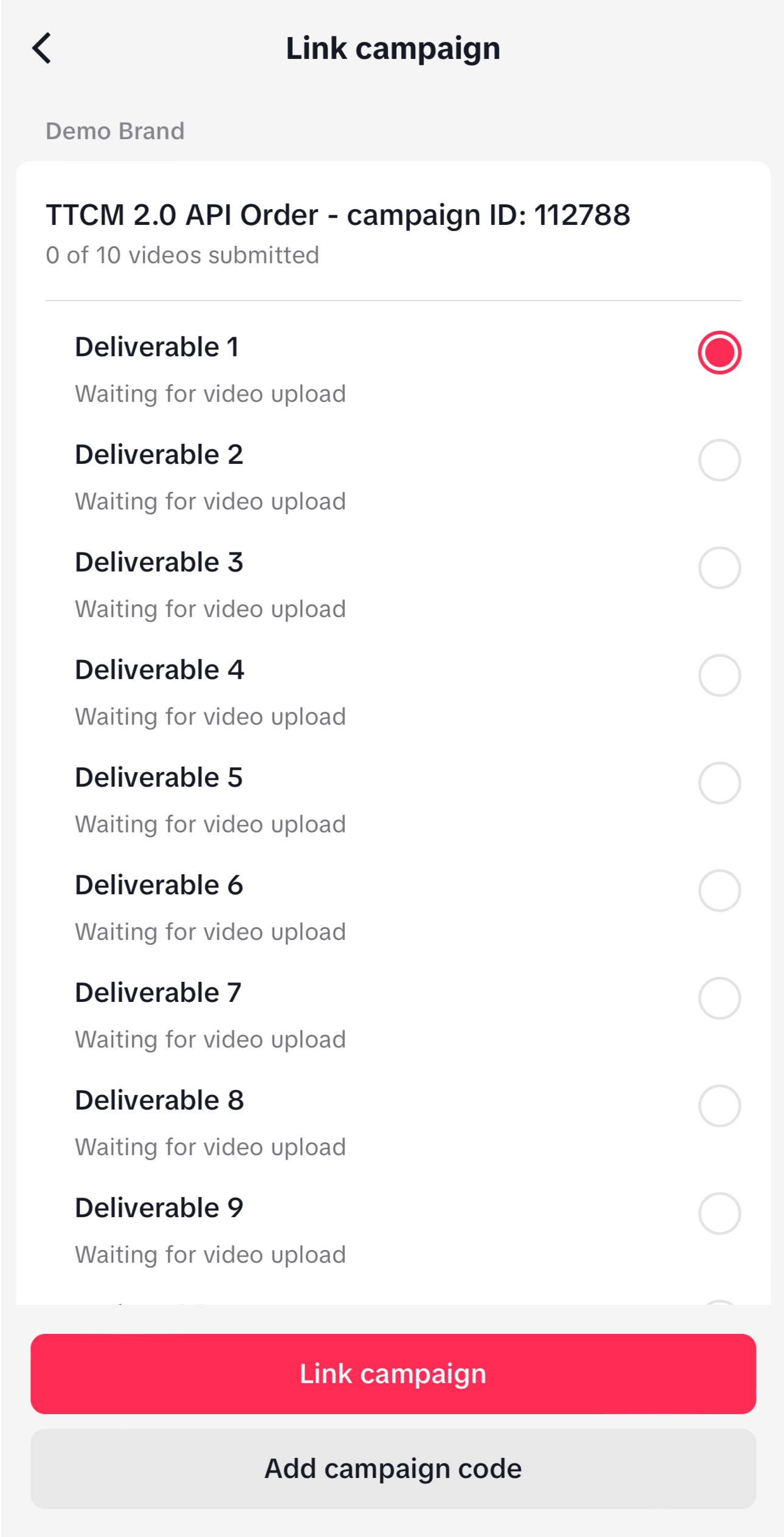This screenshot has width=784, height=1537.
Task: Select the Deliverable 2 radio button
Action: (x=719, y=460)
